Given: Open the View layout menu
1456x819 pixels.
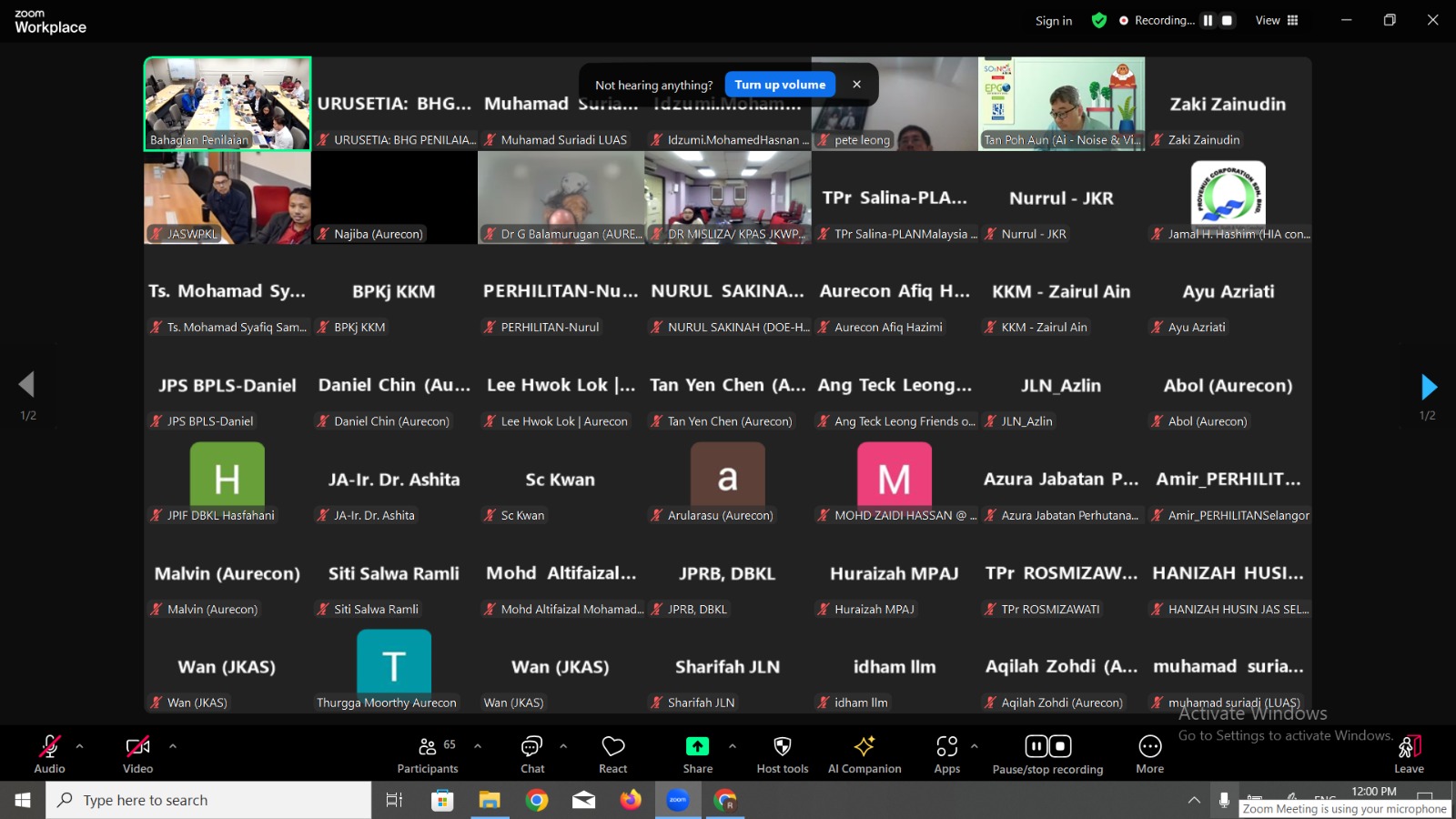Looking at the screenshot, I should point(1277,20).
